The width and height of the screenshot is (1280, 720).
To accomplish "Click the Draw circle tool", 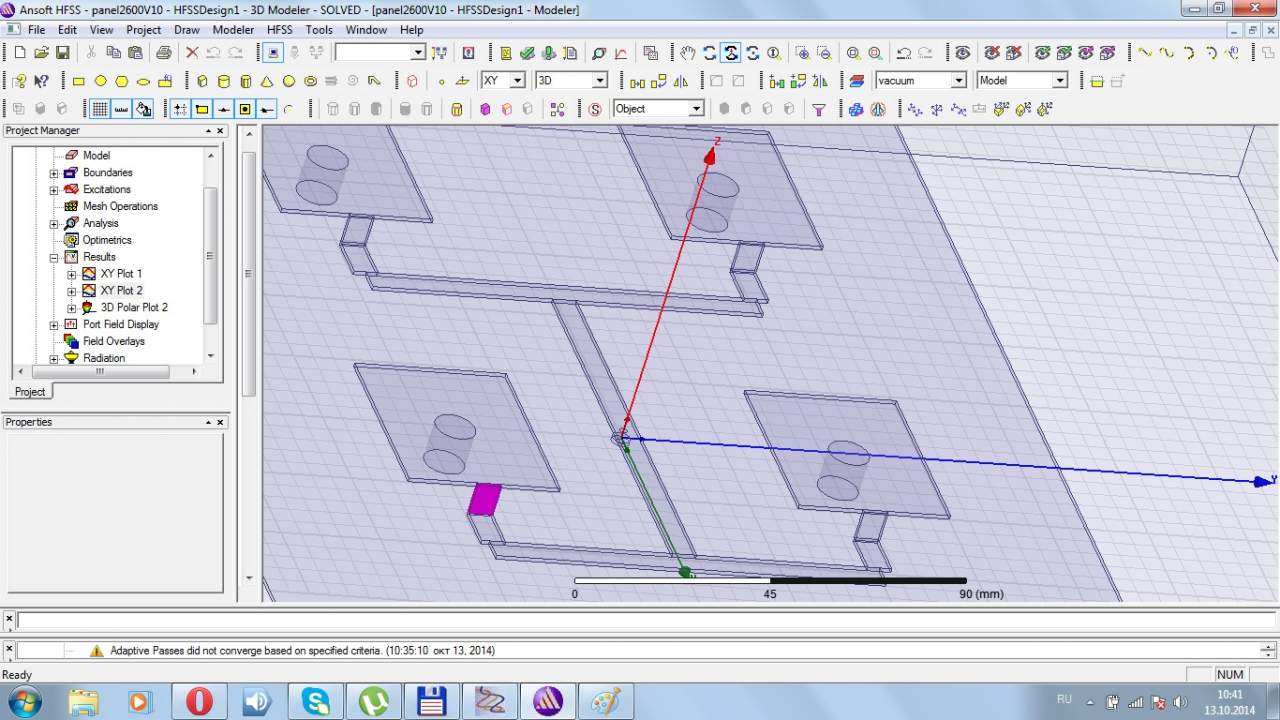I will click(100, 81).
